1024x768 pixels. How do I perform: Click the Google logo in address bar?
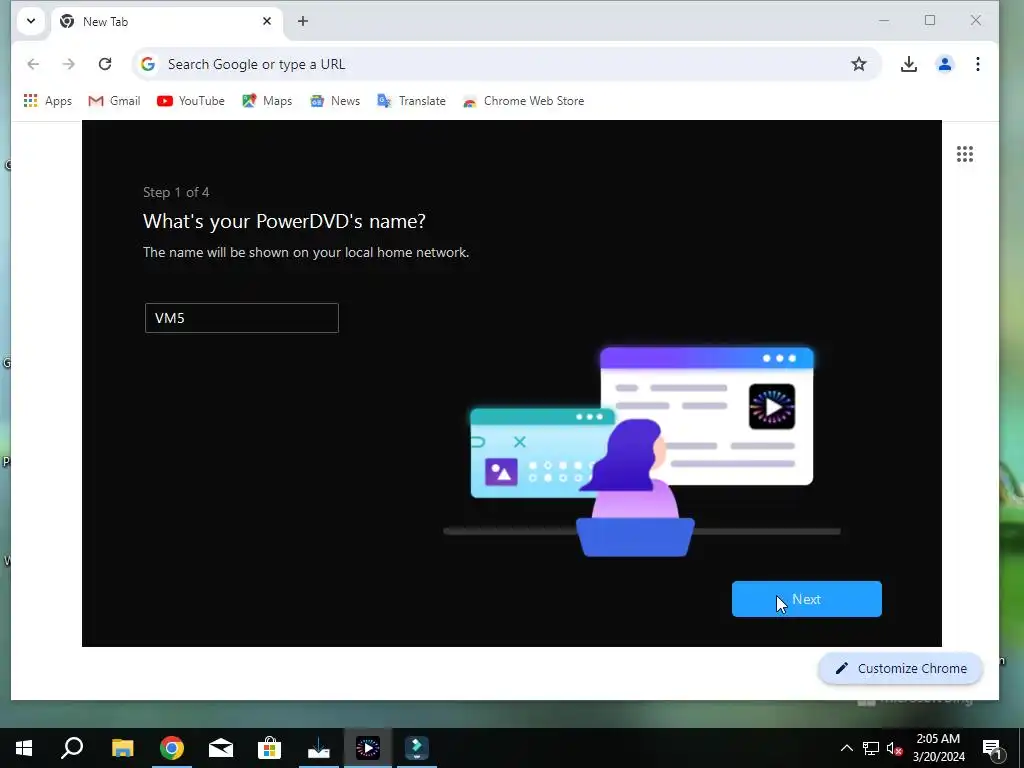pyautogui.click(x=148, y=64)
